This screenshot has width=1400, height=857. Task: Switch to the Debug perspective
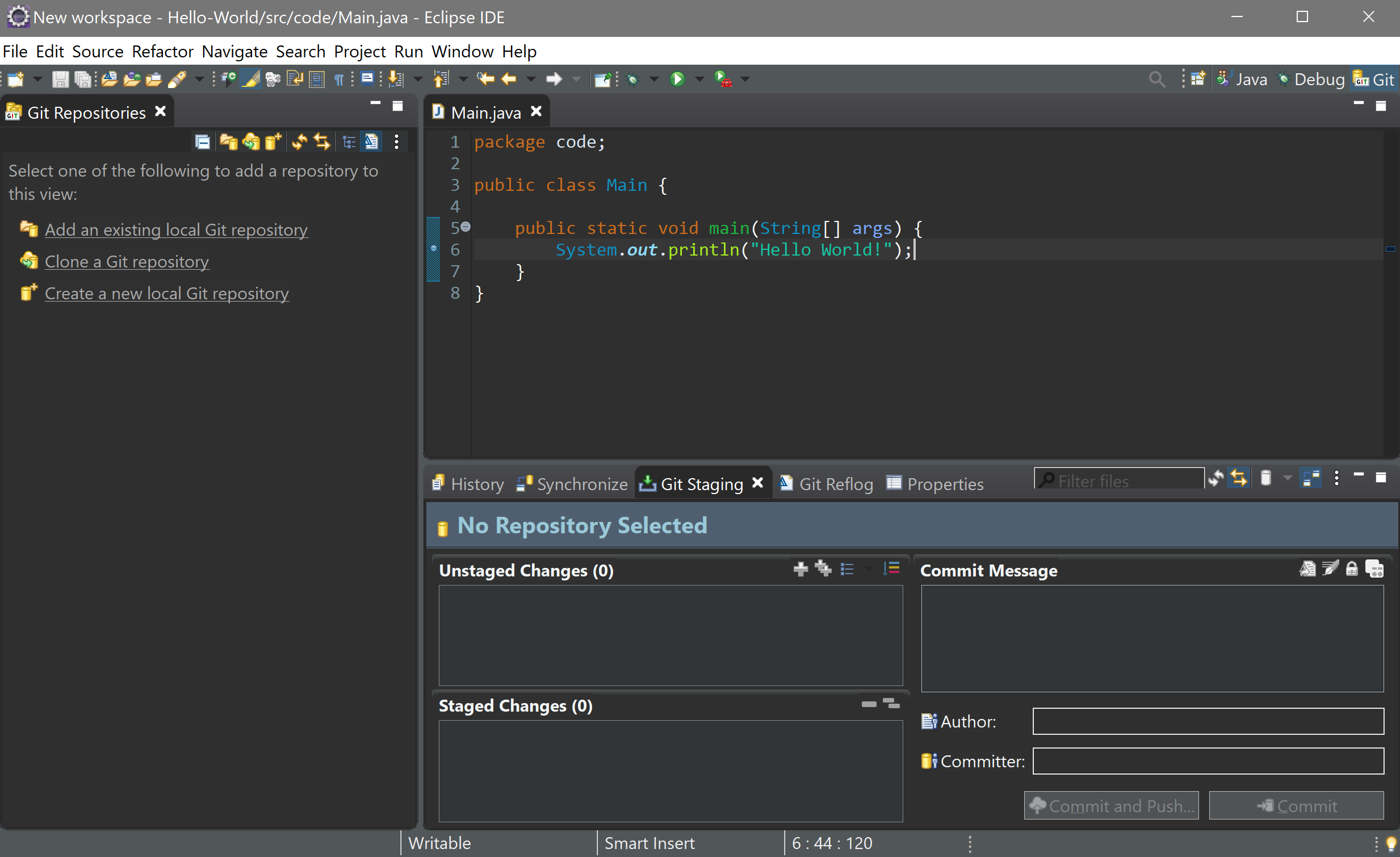pos(1311,79)
